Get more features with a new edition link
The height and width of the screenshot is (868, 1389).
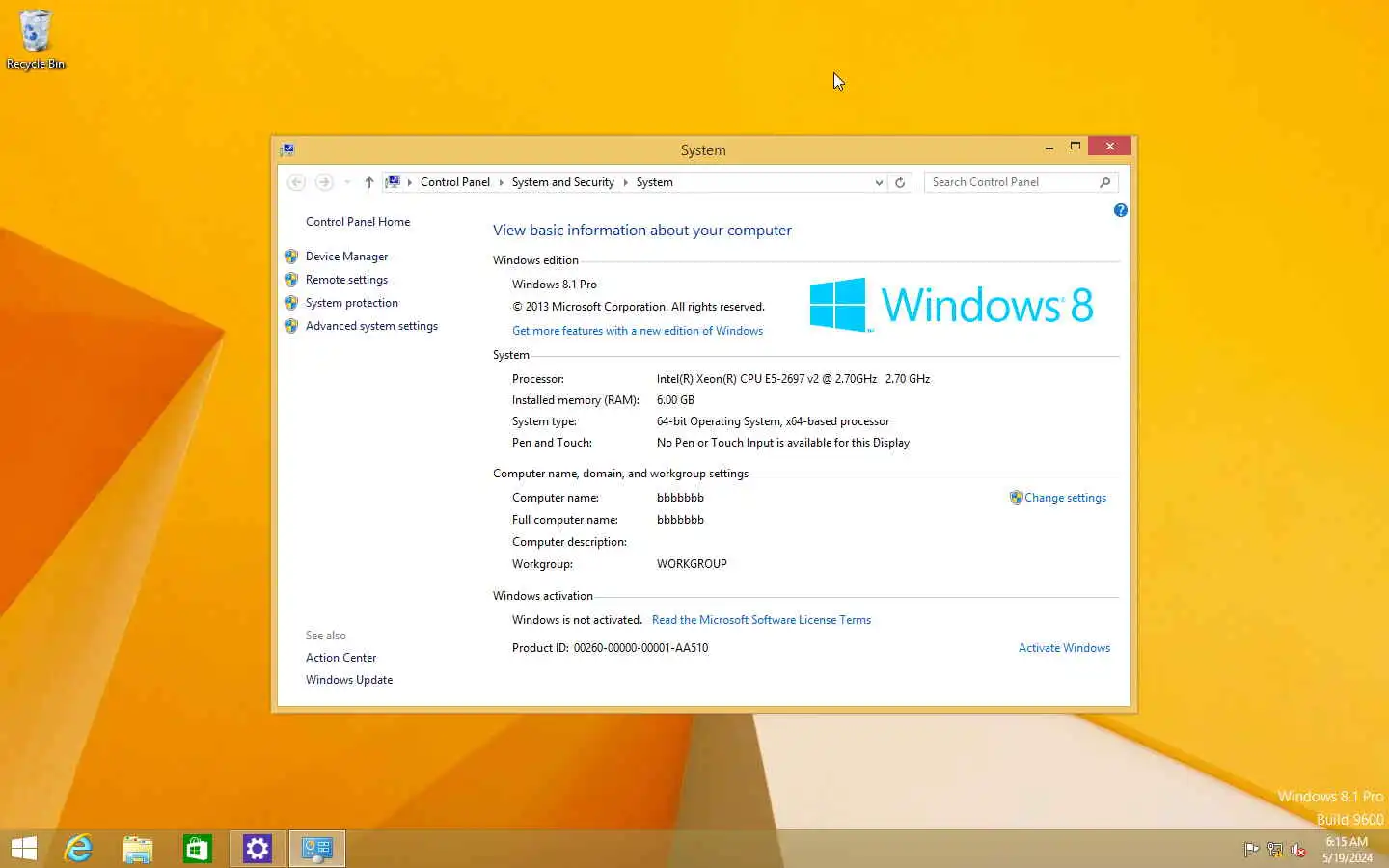(x=638, y=331)
